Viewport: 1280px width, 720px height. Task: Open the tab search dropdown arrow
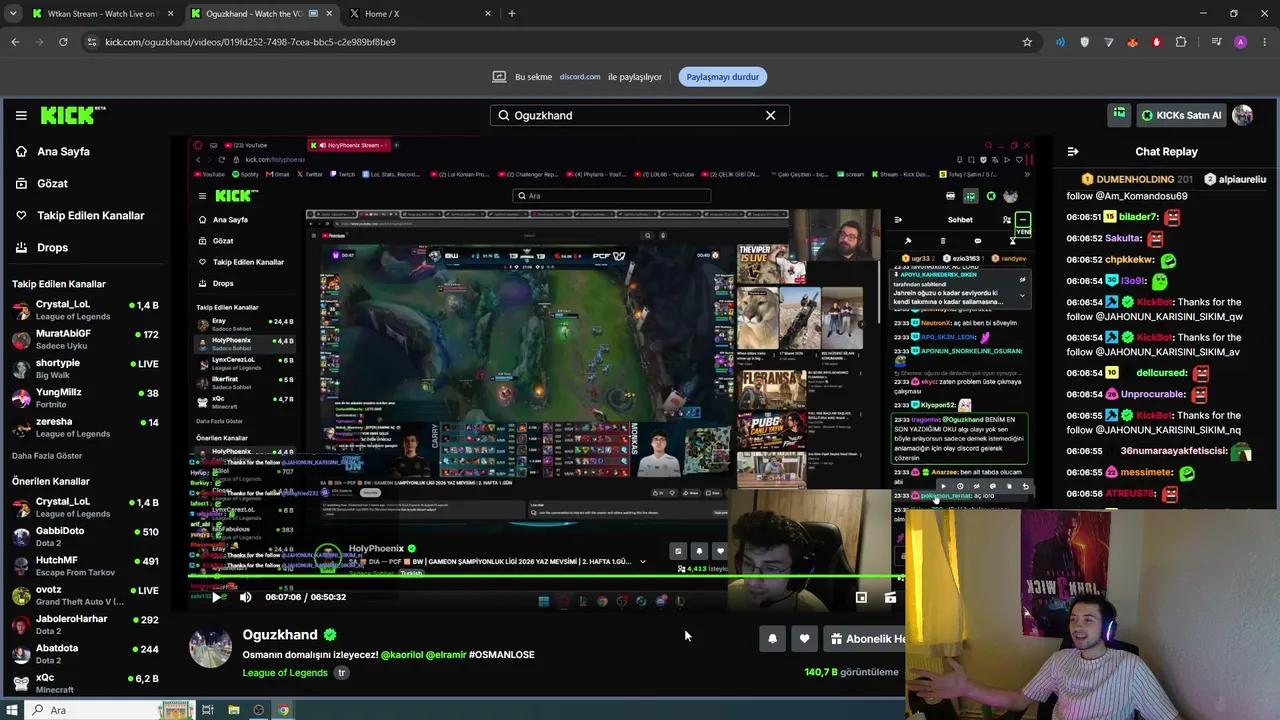tap(13, 13)
